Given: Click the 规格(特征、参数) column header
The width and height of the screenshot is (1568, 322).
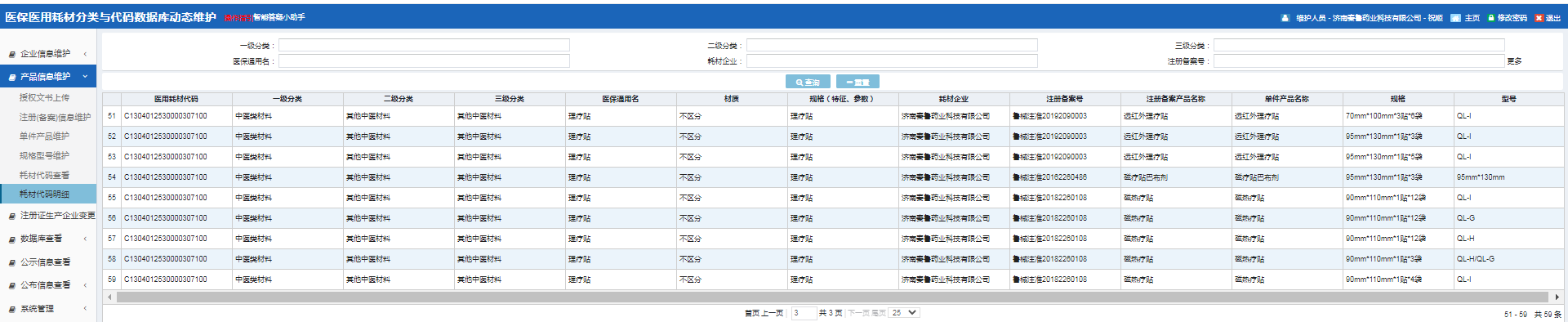Looking at the screenshot, I should (843, 99).
